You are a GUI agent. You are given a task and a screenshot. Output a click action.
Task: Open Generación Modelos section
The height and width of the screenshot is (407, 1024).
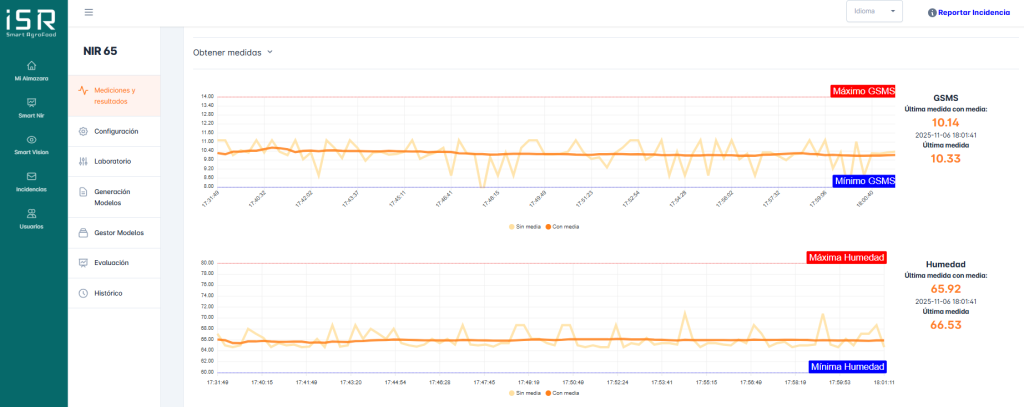pyautogui.click(x=114, y=196)
